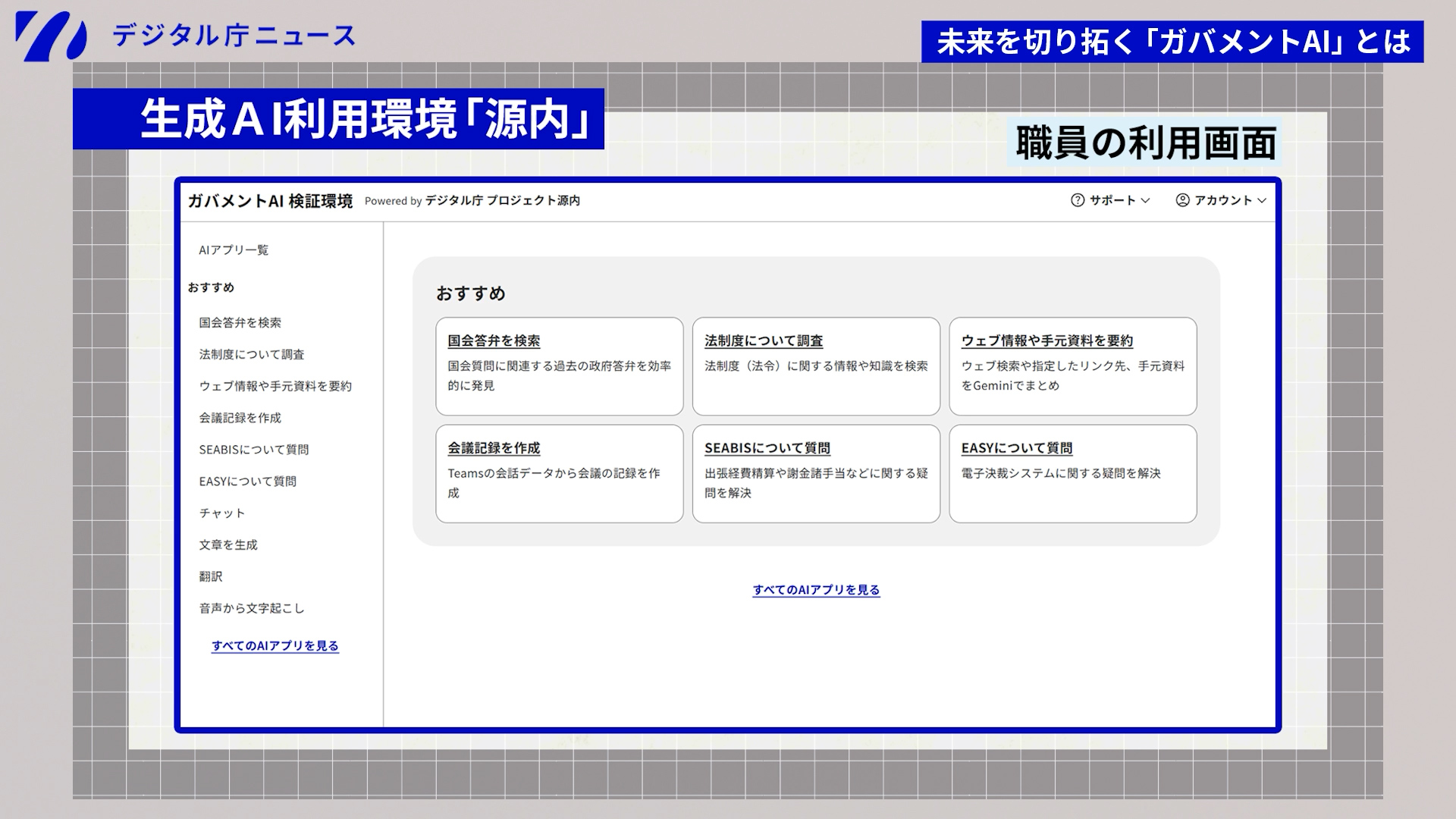Click すべてのAIアプリを見る in the sidebar

pos(275,647)
